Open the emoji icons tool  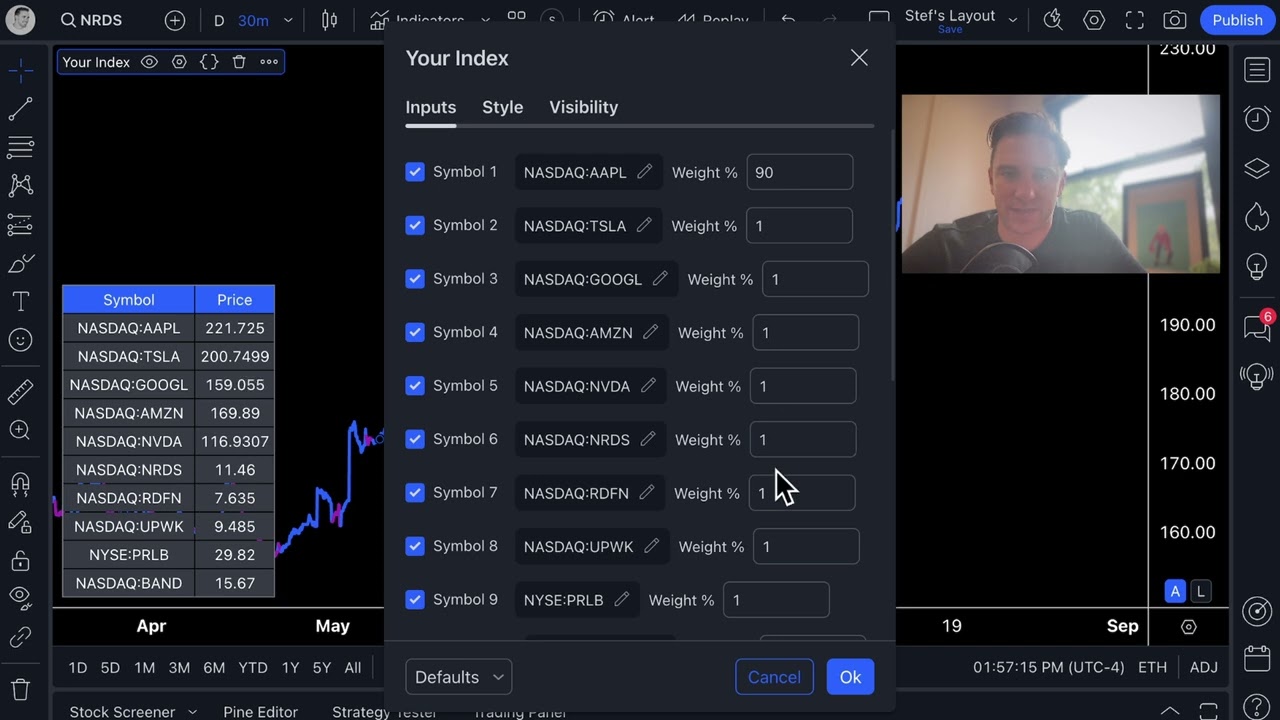click(x=20, y=340)
